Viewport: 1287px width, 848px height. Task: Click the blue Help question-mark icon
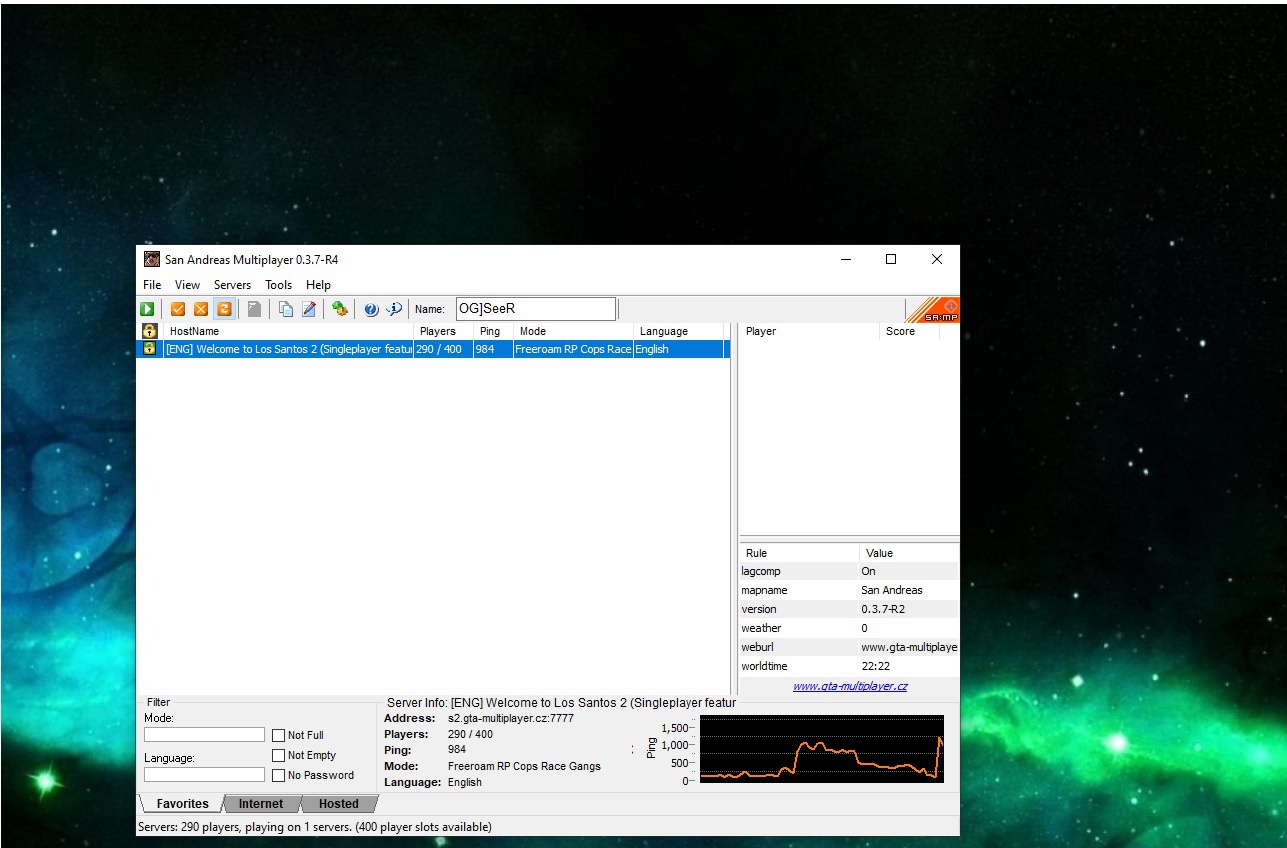coord(371,309)
